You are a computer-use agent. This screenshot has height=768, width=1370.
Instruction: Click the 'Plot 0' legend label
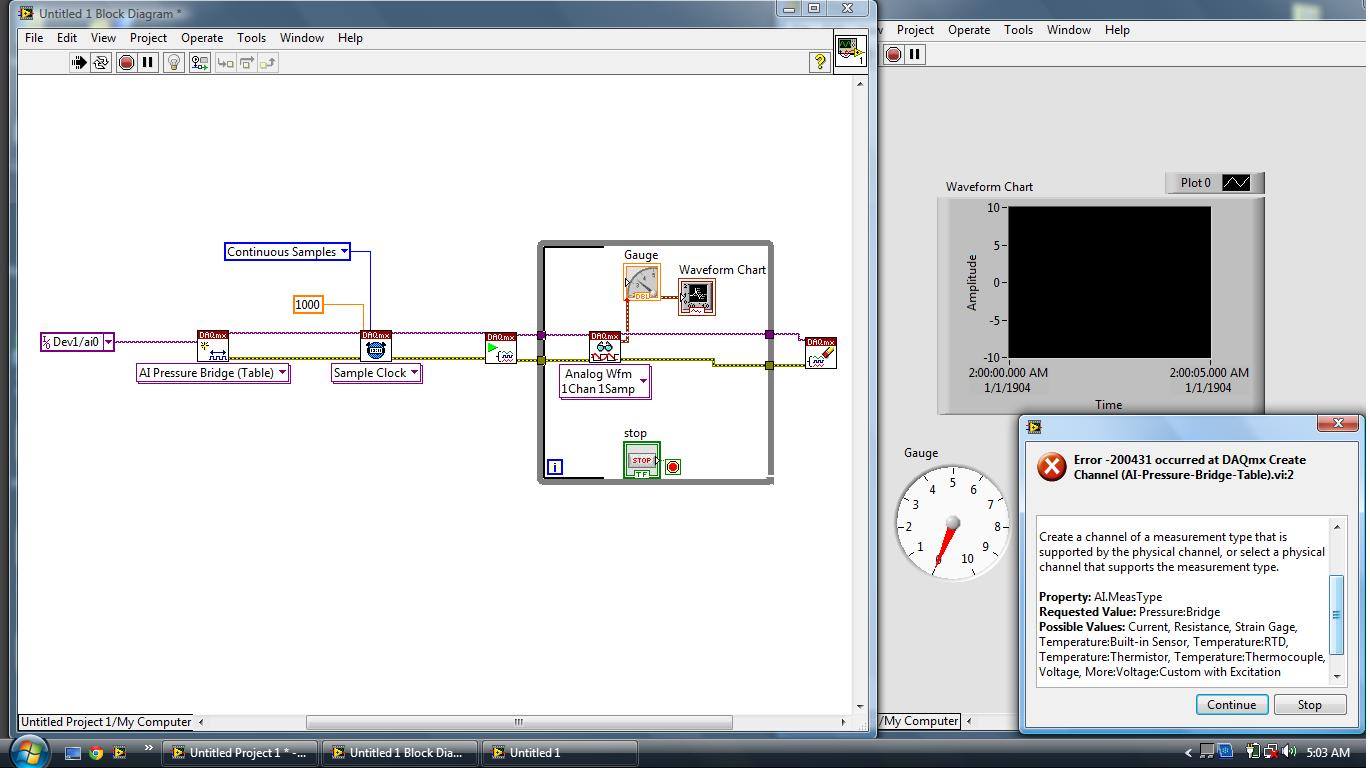(x=1195, y=183)
